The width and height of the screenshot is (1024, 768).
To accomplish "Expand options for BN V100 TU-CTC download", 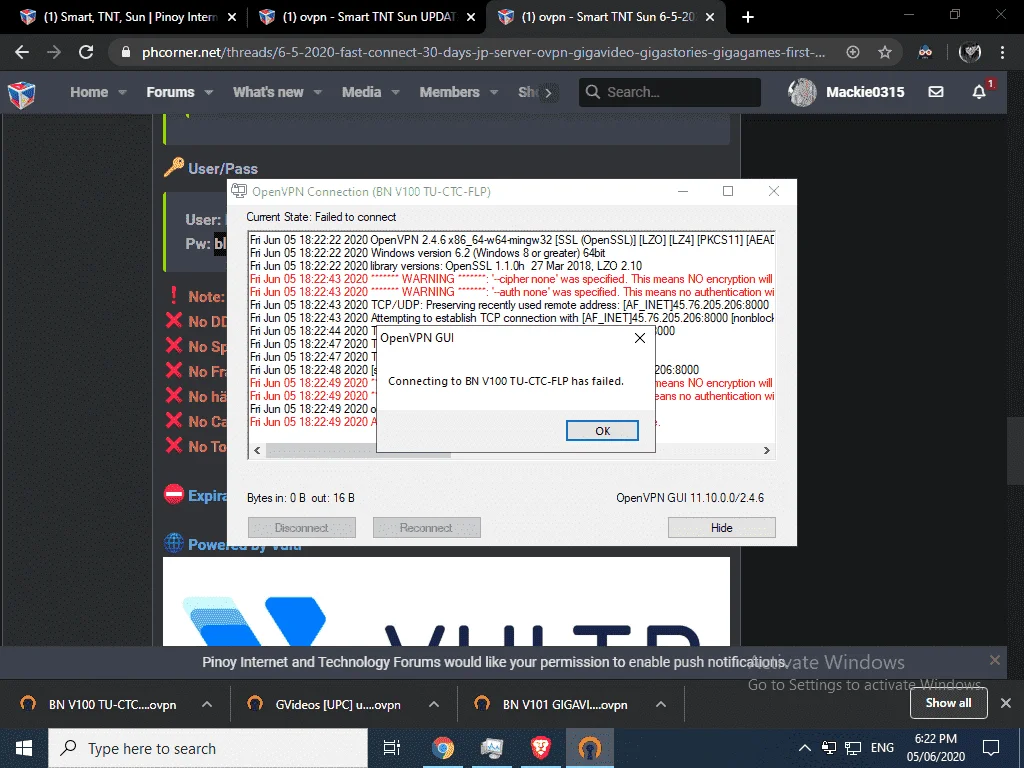I will 207,704.
